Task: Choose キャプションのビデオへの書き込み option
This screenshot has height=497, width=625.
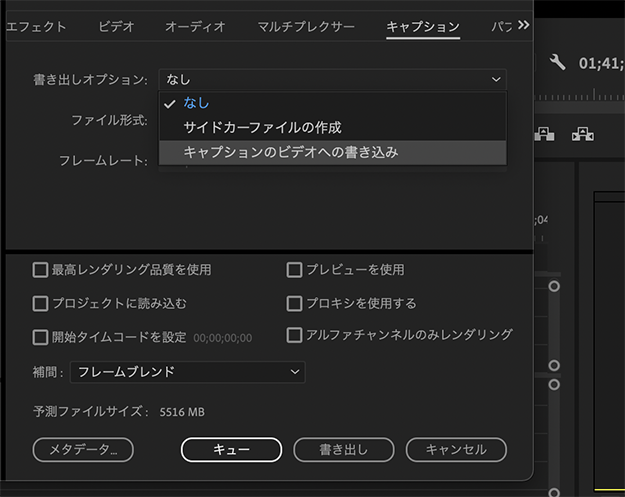Action: click(x=333, y=152)
